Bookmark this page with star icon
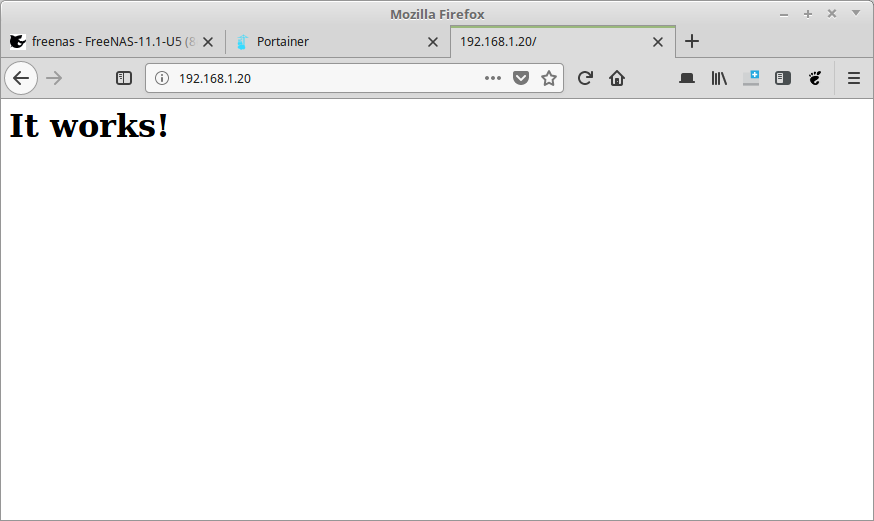The image size is (874, 521). (x=549, y=78)
